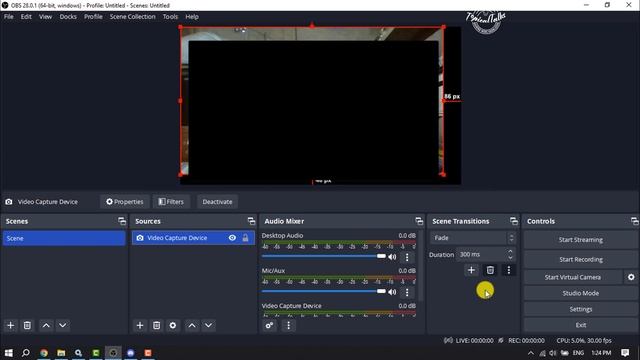640x360 pixels.
Task: Click the Properties button
Action: 124,202
